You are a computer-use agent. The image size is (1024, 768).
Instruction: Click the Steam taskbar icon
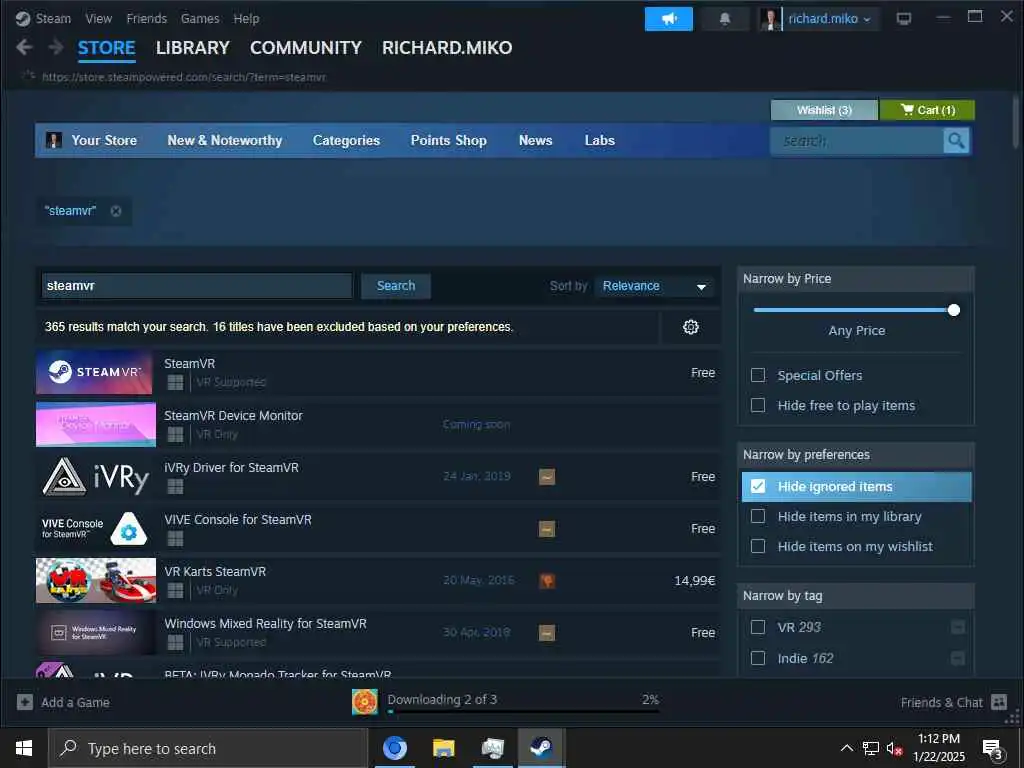(x=541, y=748)
